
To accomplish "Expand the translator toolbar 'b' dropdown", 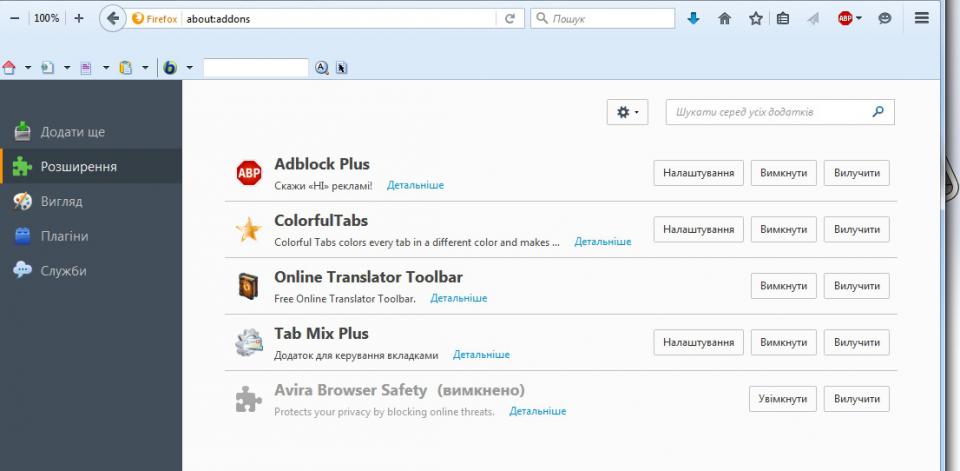I will [189, 68].
